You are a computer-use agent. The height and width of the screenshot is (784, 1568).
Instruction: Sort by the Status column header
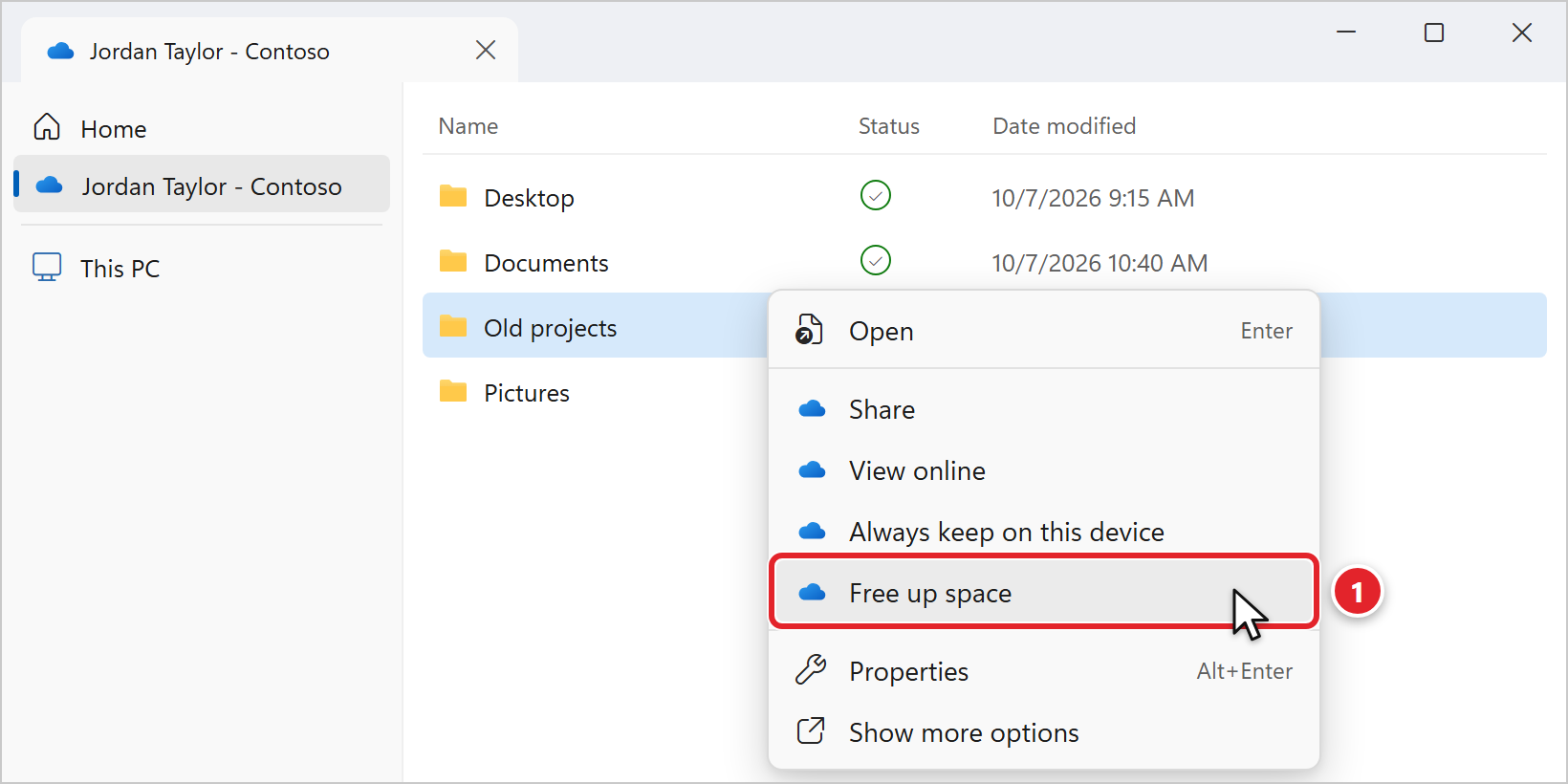click(889, 126)
